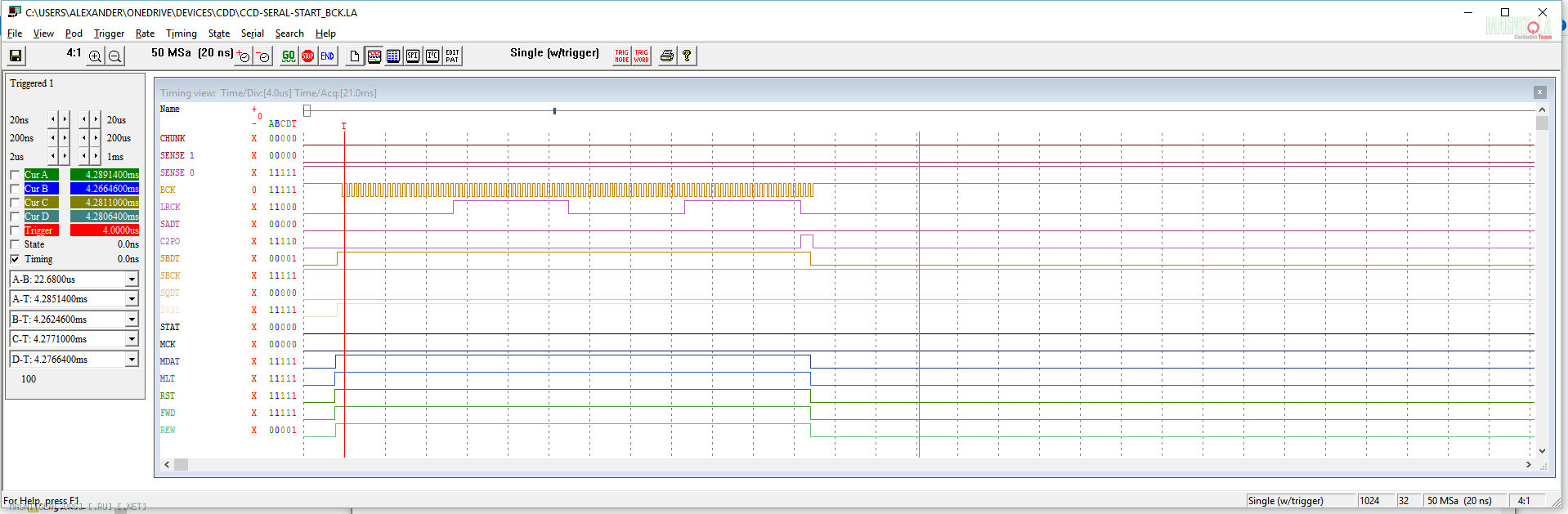Expand the B-T measurement dropdown
Image resolution: width=1568 pixels, height=514 pixels.
[132, 320]
